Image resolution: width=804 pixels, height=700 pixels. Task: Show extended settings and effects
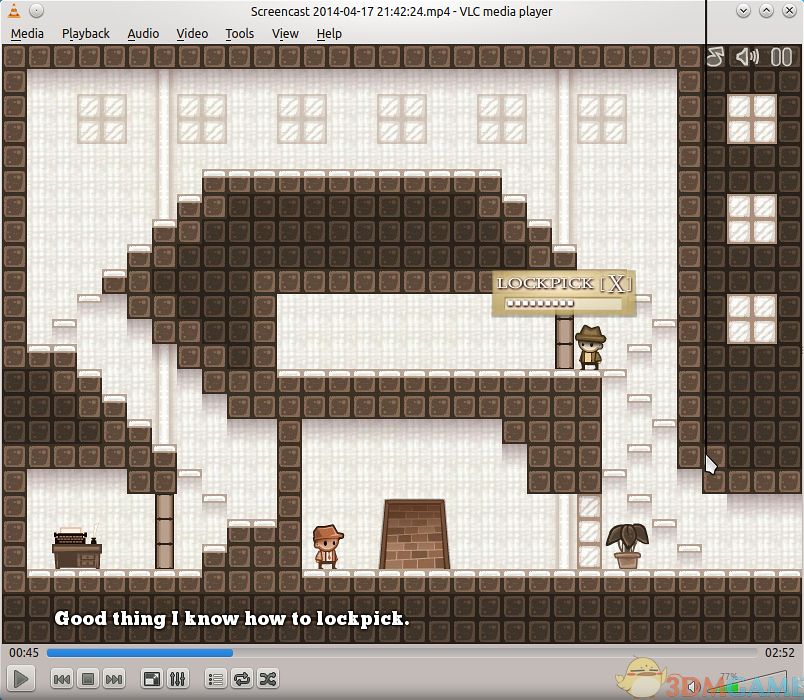pyautogui.click(x=178, y=679)
